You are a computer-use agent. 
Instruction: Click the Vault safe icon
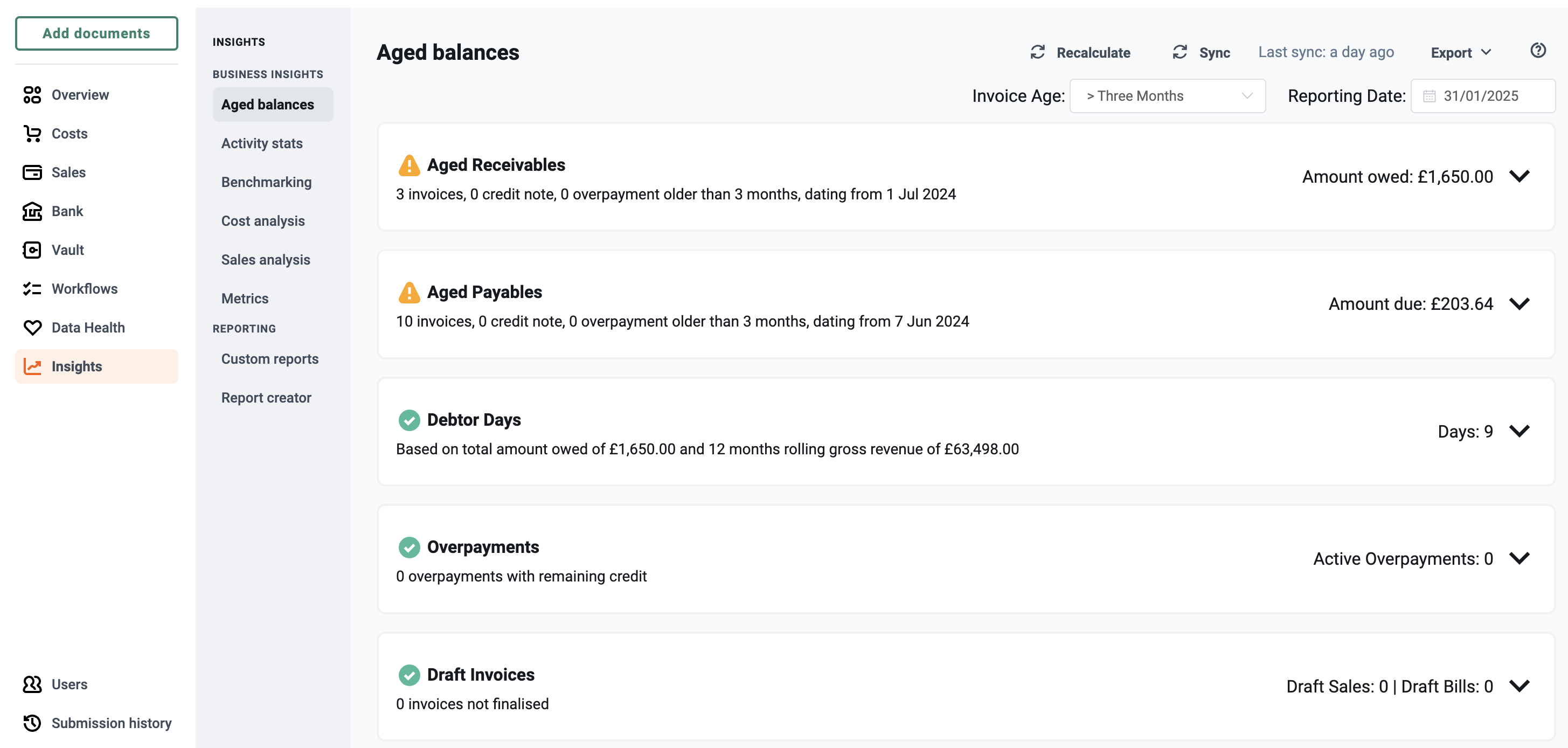point(32,250)
